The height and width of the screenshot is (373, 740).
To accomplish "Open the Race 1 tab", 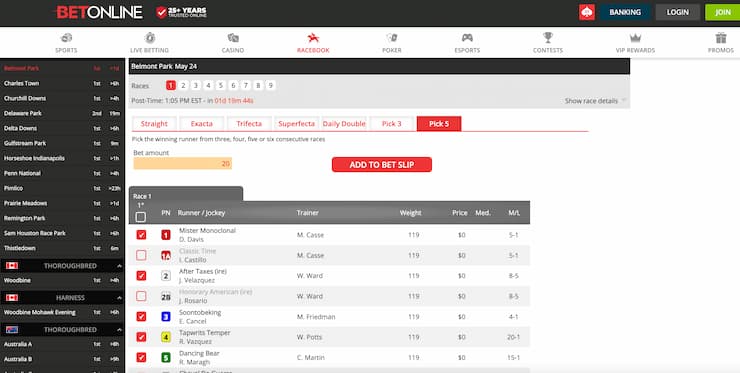I will [185, 194].
